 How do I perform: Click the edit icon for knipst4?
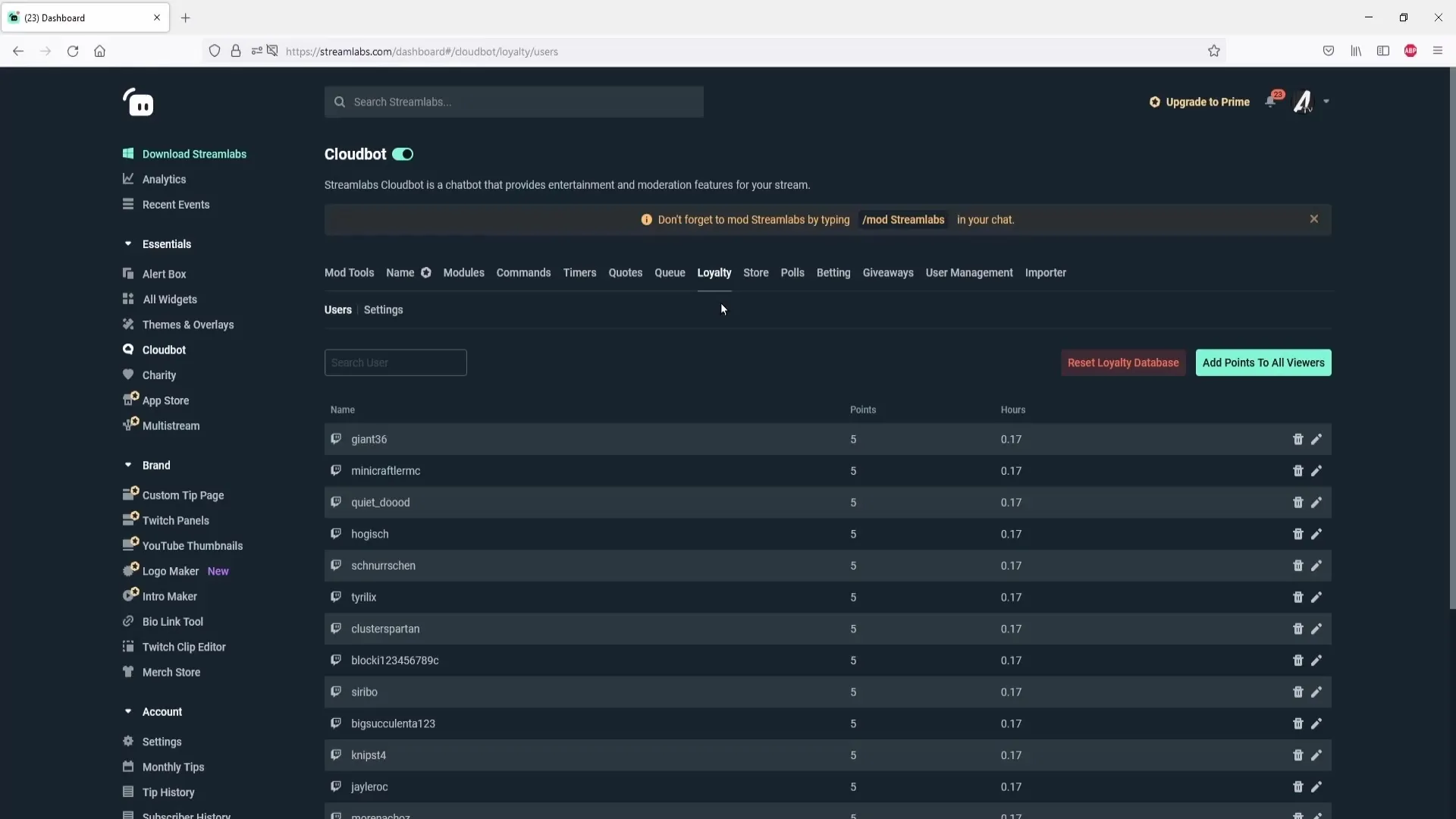point(1316,755)
